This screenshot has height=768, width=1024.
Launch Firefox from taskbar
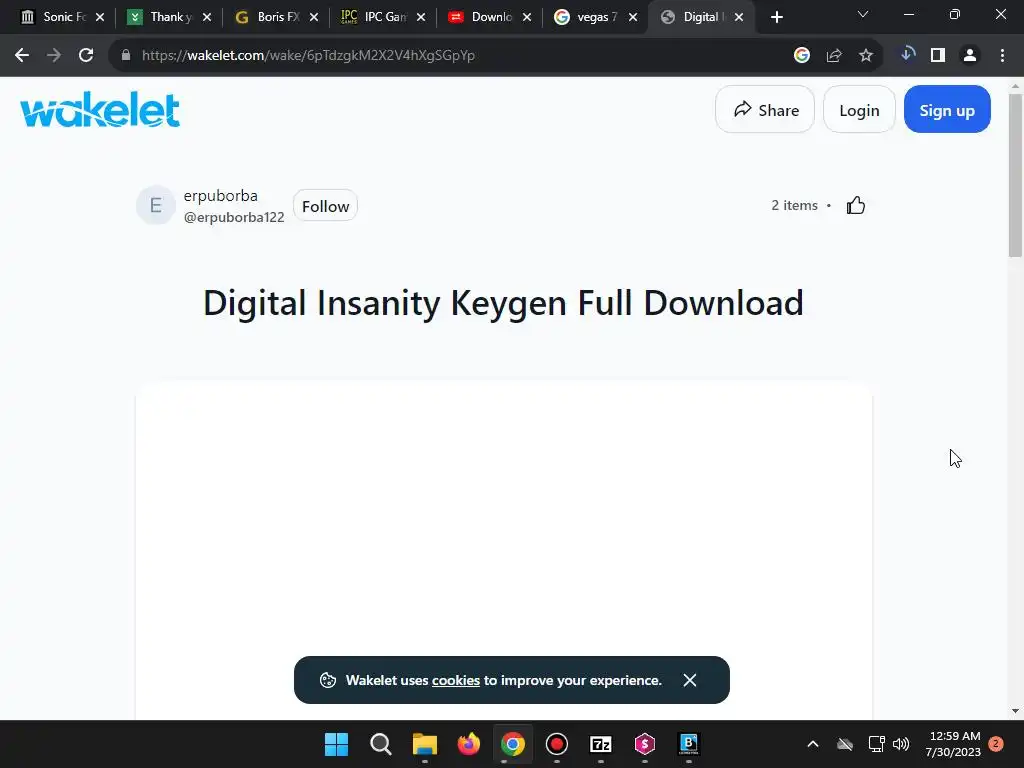click(x=468, y=744)
